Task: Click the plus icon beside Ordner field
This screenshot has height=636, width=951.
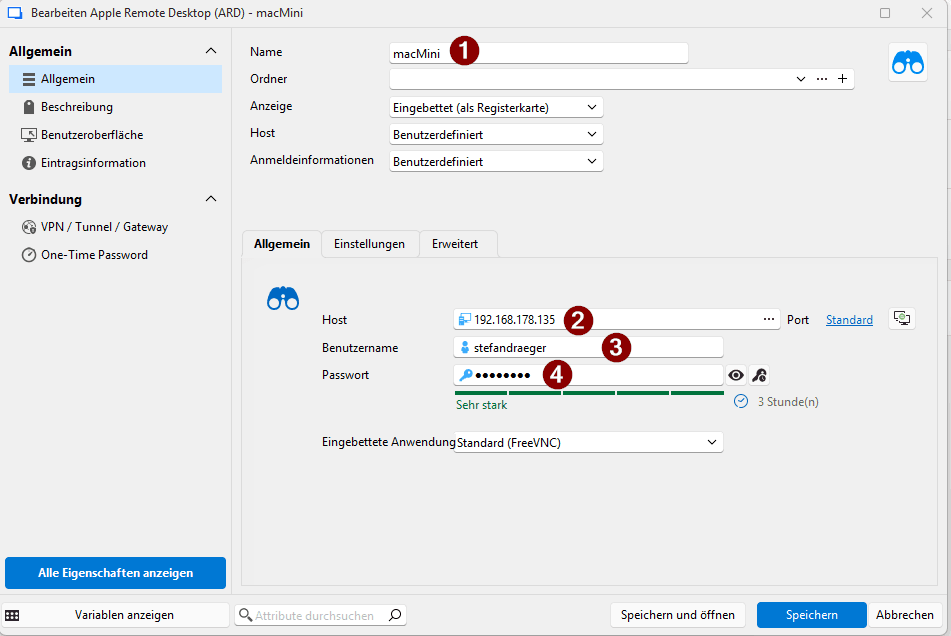Action: tap(842, 79)
